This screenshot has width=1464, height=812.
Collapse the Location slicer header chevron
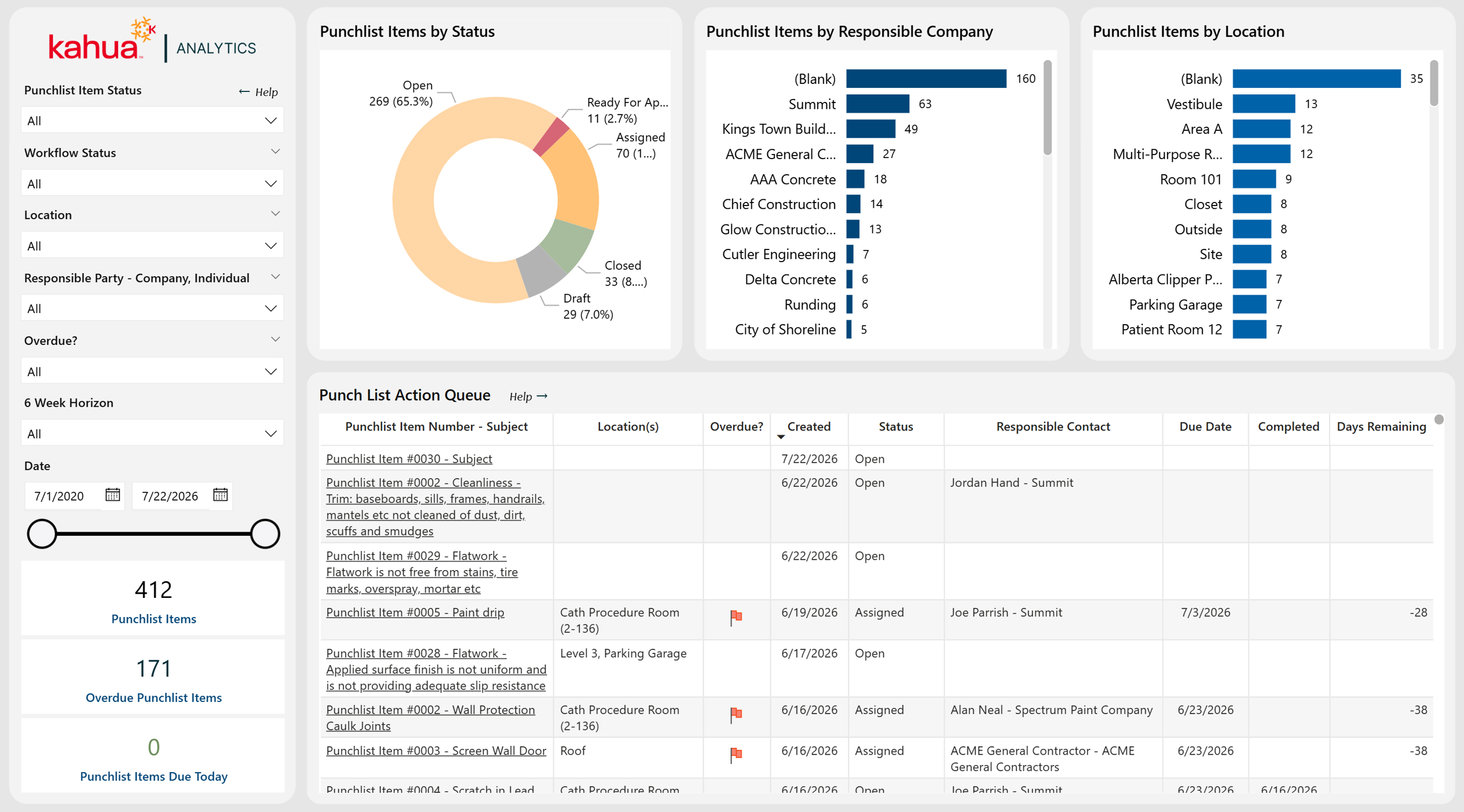pyautogui.click(x=276, y=214)
